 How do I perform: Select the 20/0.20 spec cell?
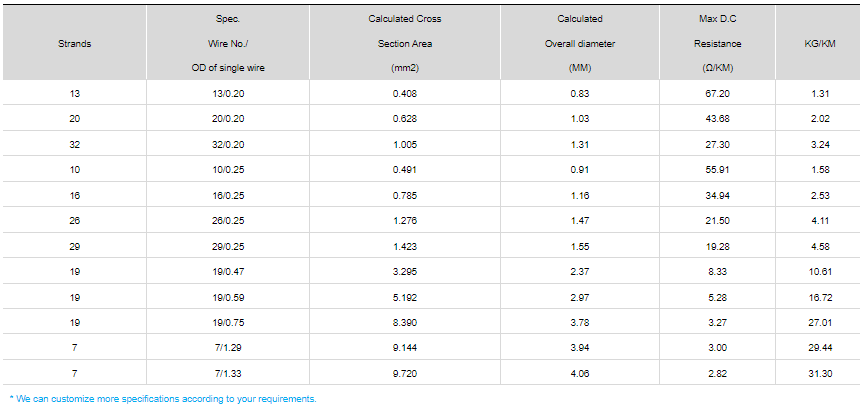point(228,119)
